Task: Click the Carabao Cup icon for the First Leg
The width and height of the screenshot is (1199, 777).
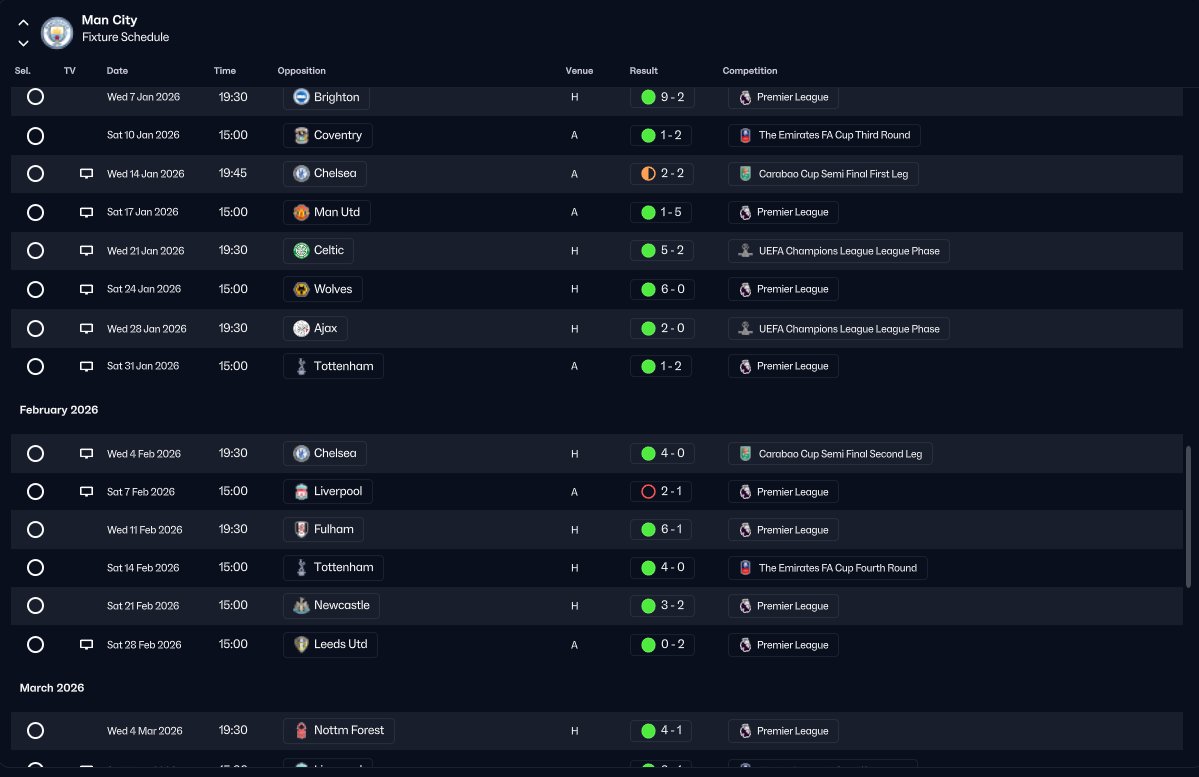Action: click(x=745, y=174)
